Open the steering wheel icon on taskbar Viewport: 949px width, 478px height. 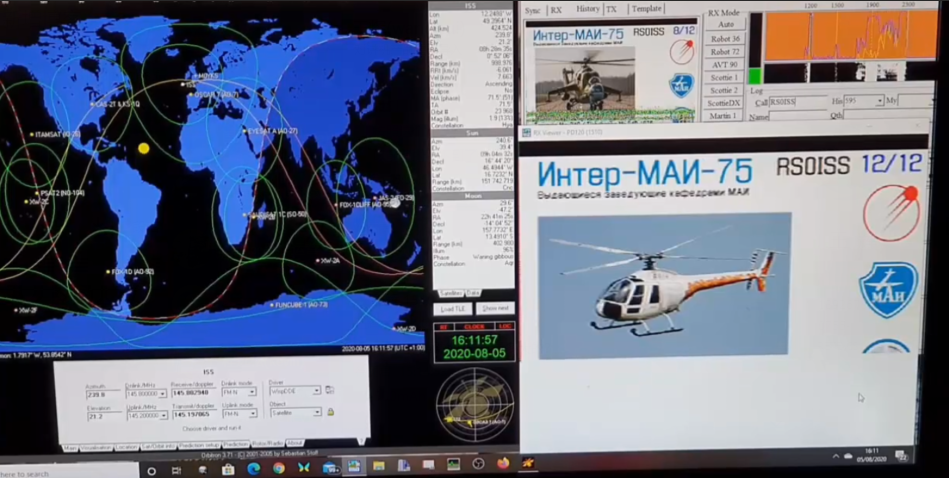[478, 464]
